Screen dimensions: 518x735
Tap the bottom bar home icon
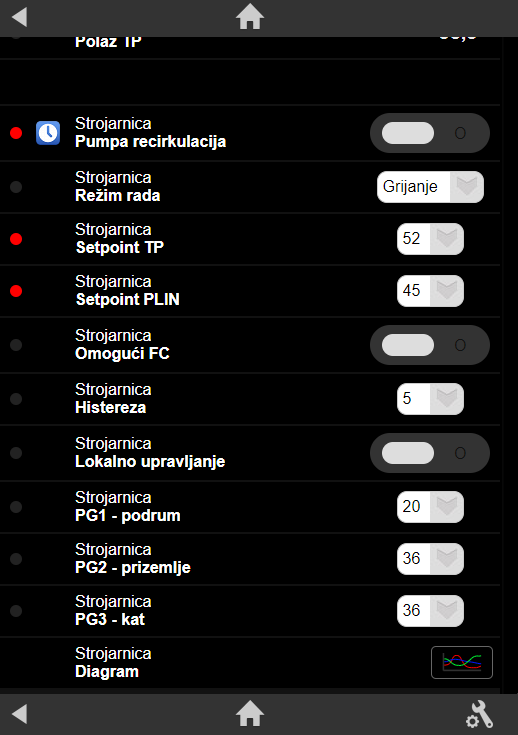coord(250,714)
